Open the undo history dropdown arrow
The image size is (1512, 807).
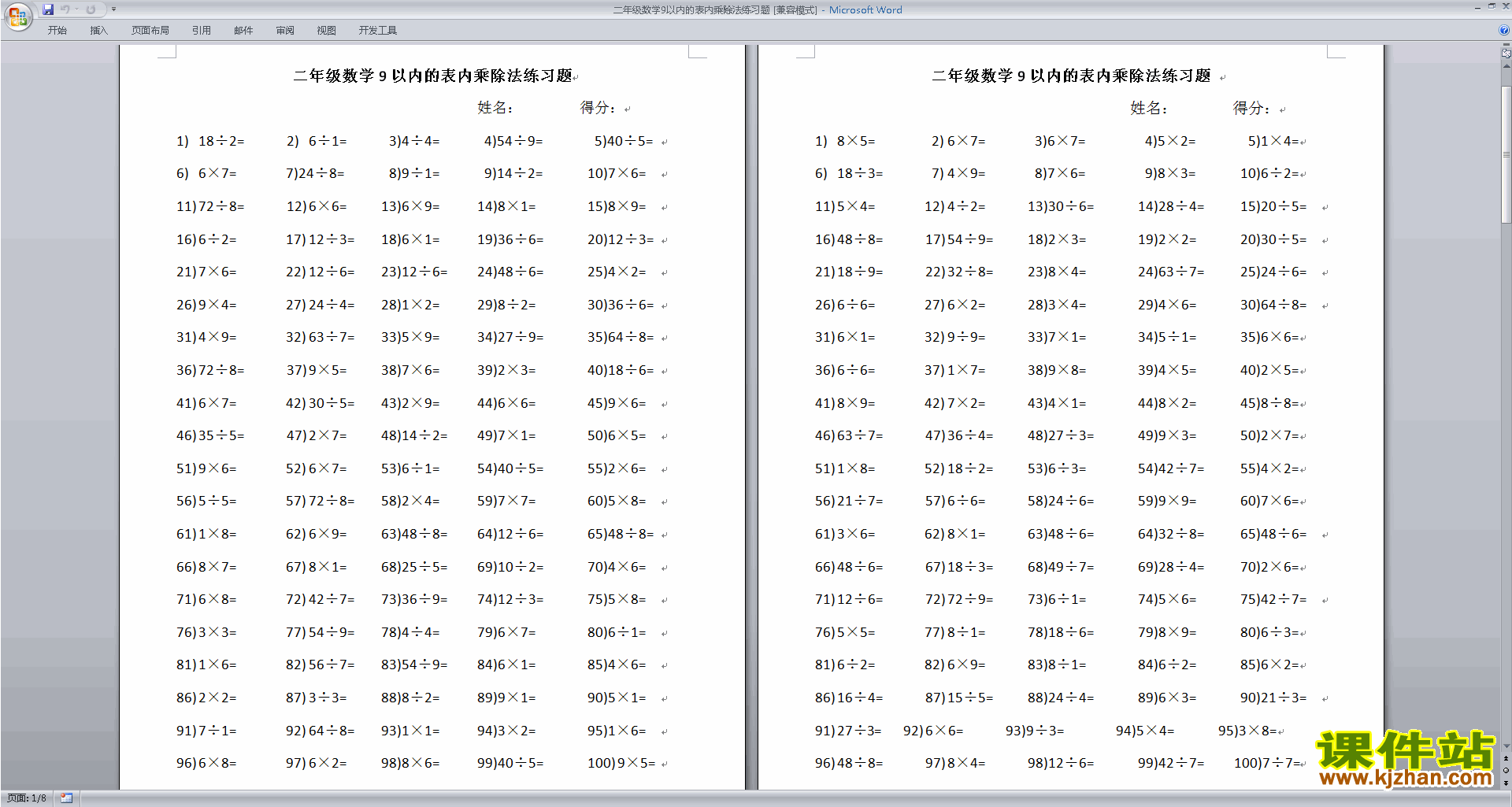[x=77, y=9]
